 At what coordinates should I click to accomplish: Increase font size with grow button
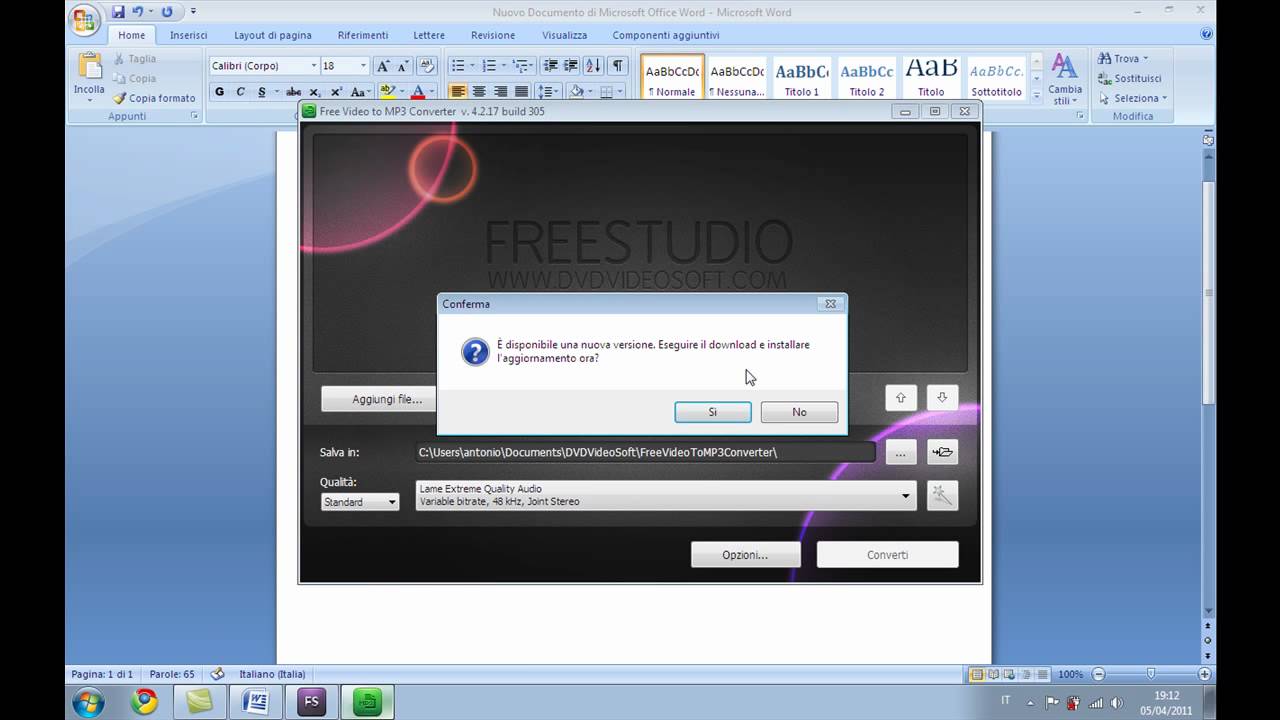click(x=383, y=66)
